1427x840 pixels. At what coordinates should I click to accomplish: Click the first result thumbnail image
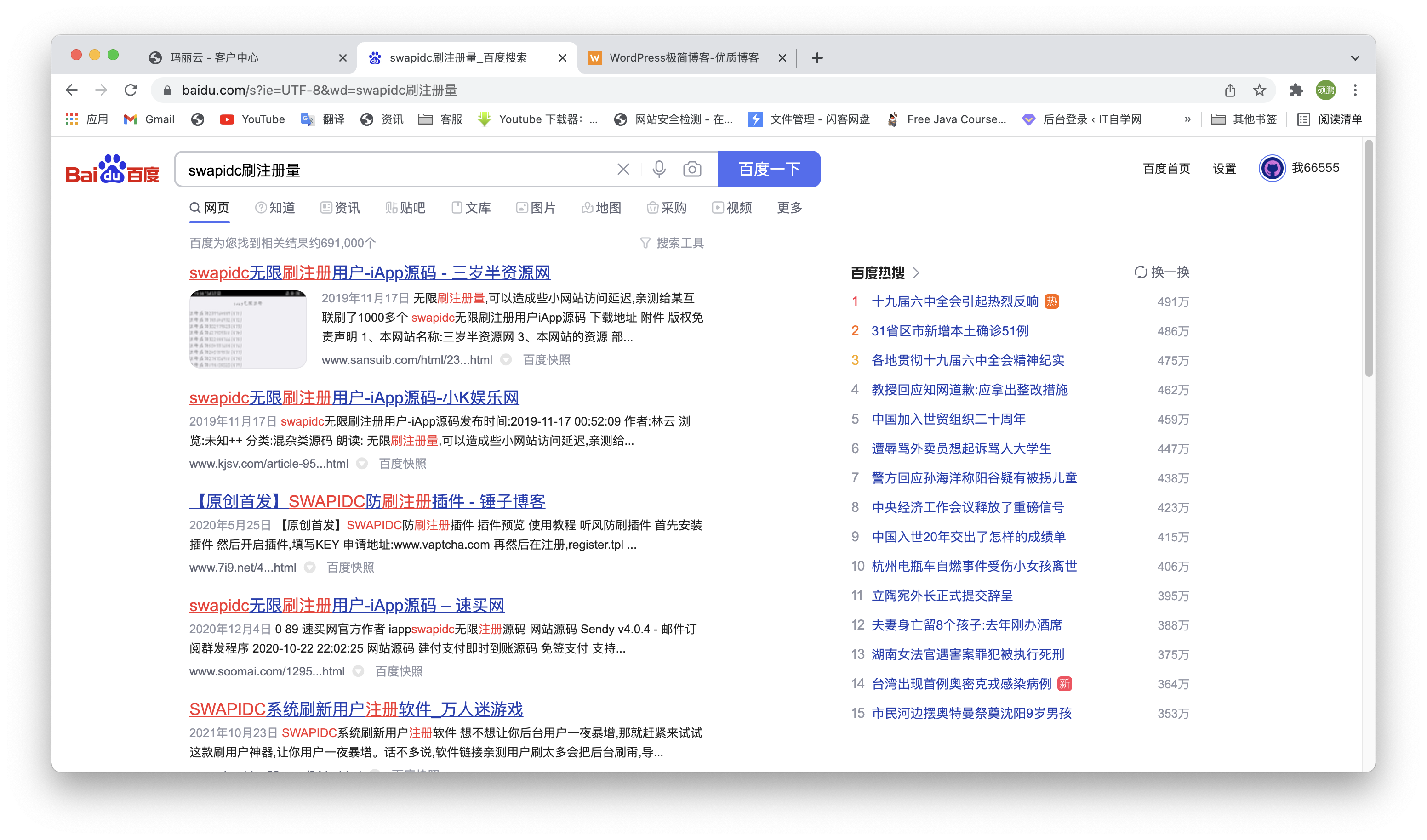[248, 329]
